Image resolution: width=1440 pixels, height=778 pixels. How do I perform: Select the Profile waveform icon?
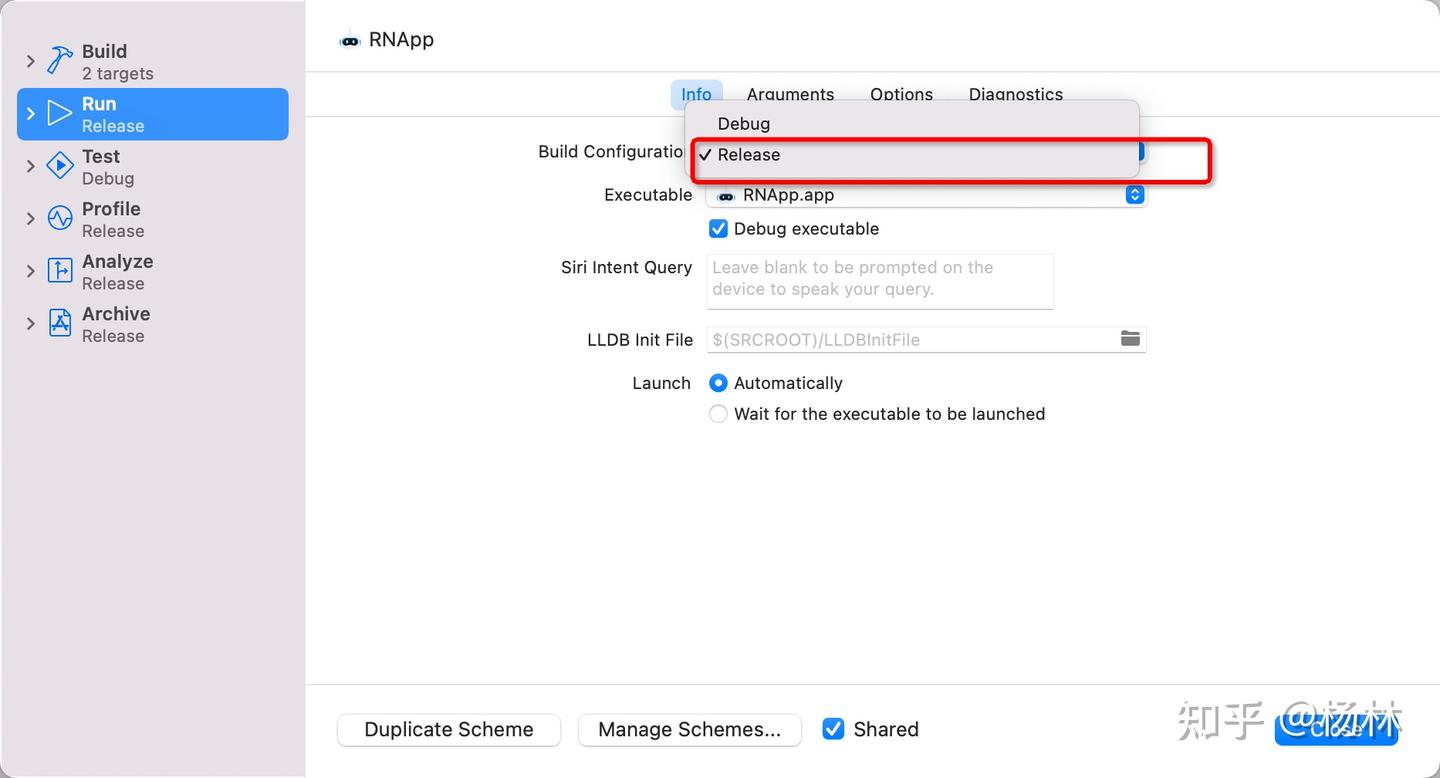60,219
